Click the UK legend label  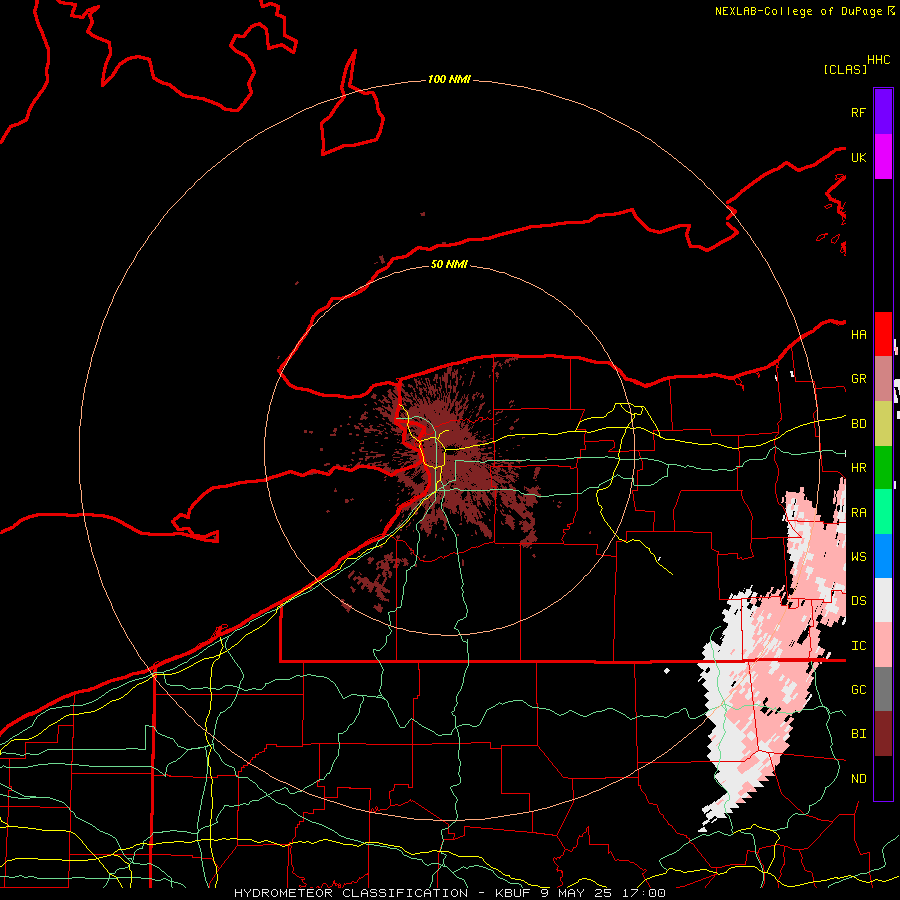coord(859,157)
